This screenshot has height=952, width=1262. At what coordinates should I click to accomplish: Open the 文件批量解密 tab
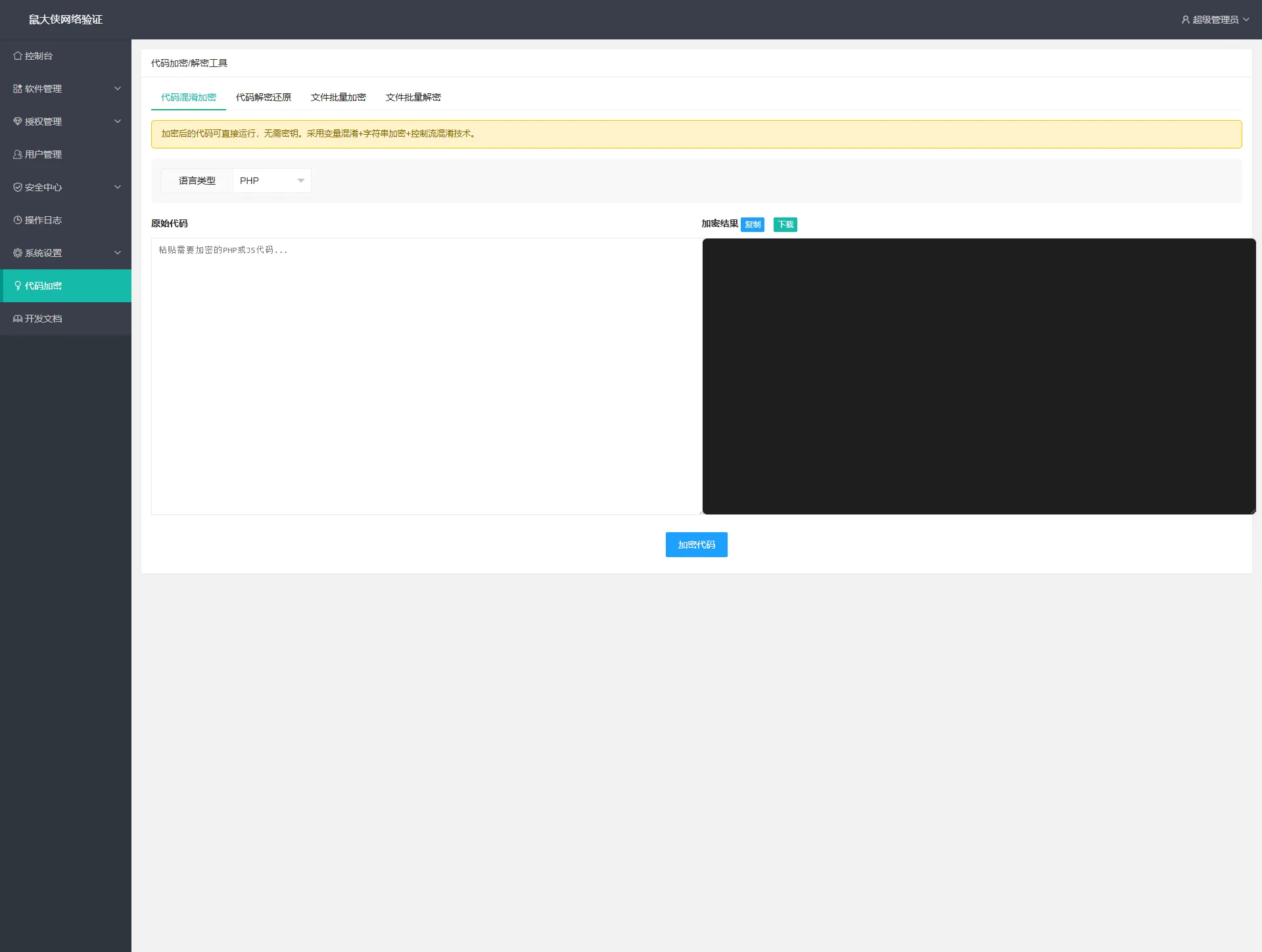(413, 97)
